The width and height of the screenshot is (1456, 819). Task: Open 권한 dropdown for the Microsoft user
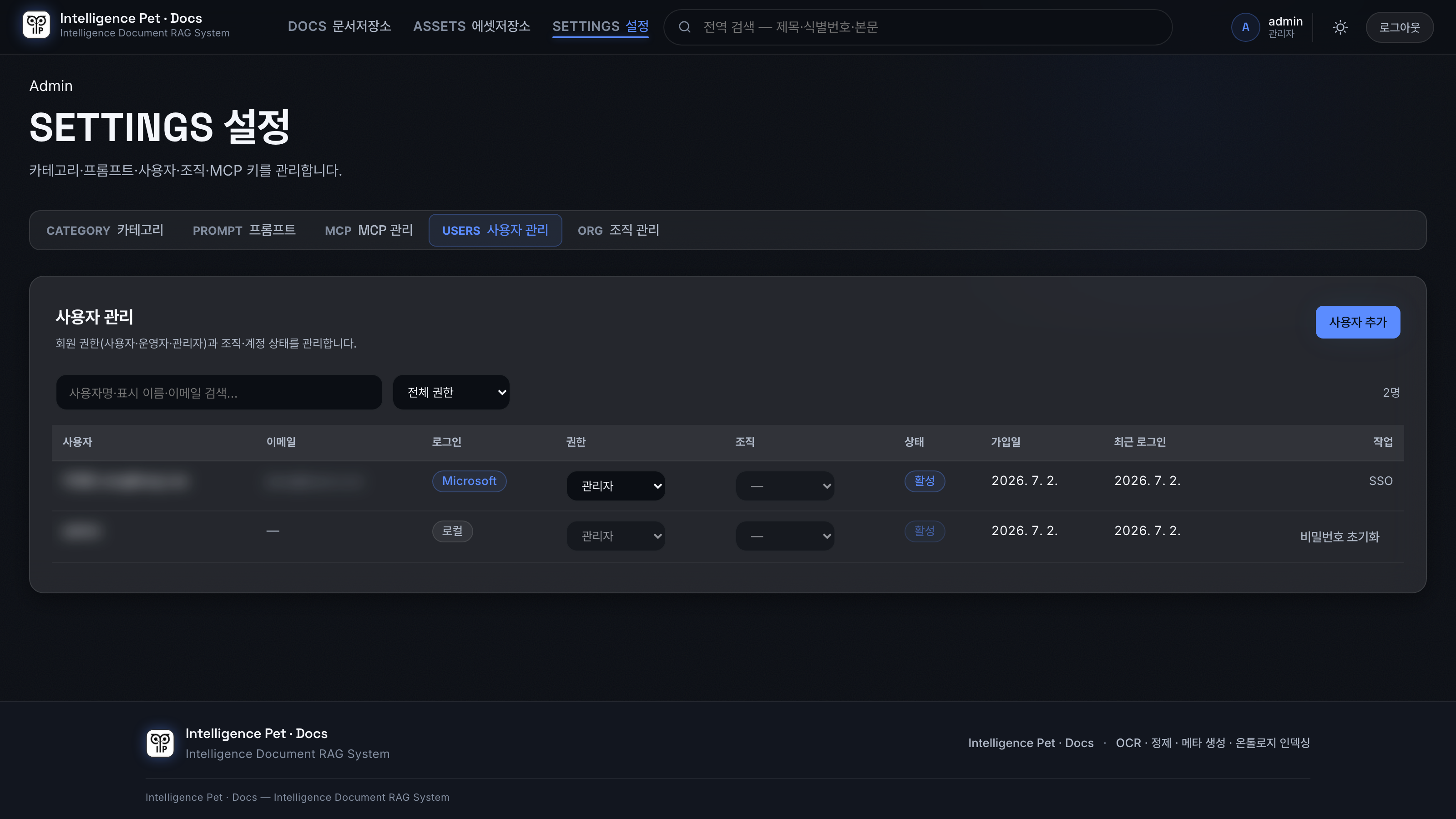[x=616, y=486]
